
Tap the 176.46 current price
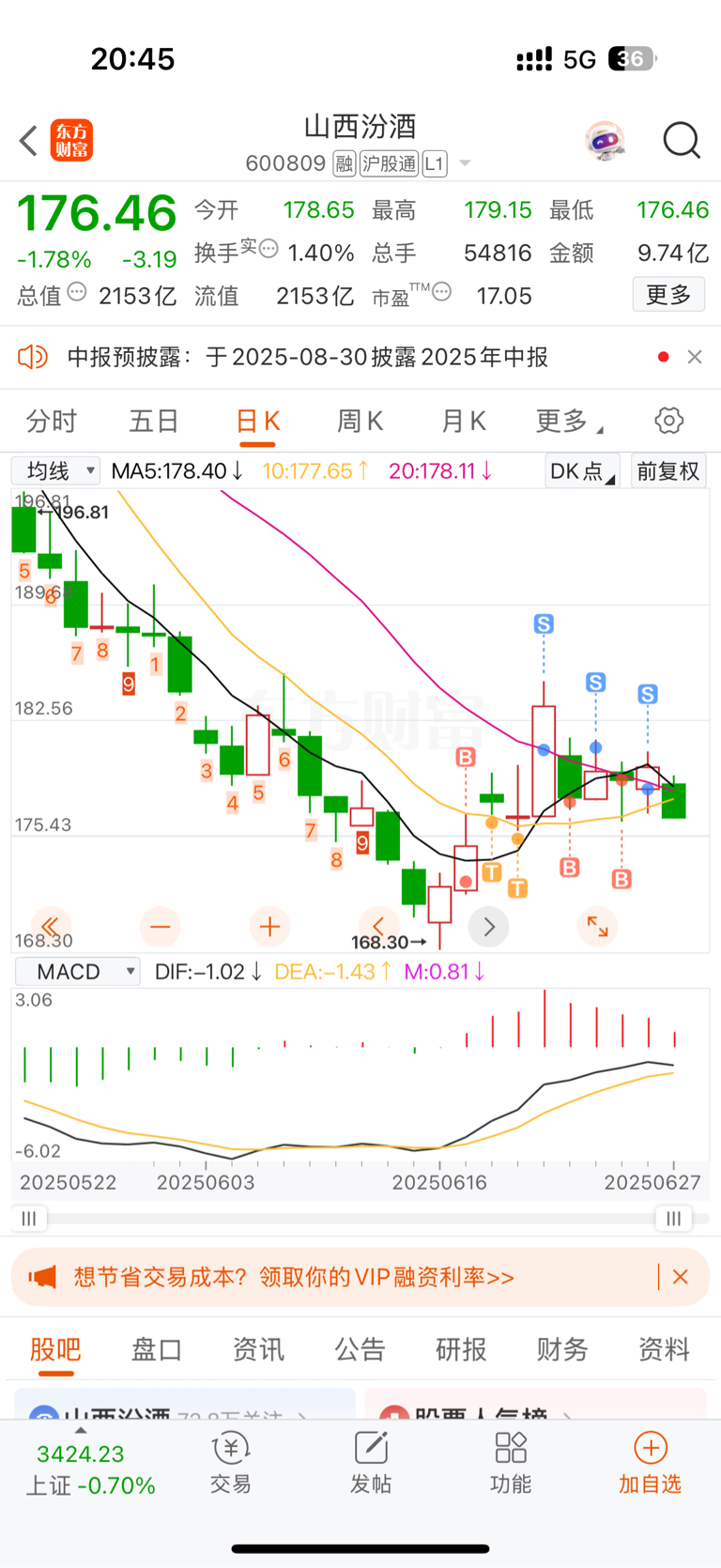(x=97, y=213)
